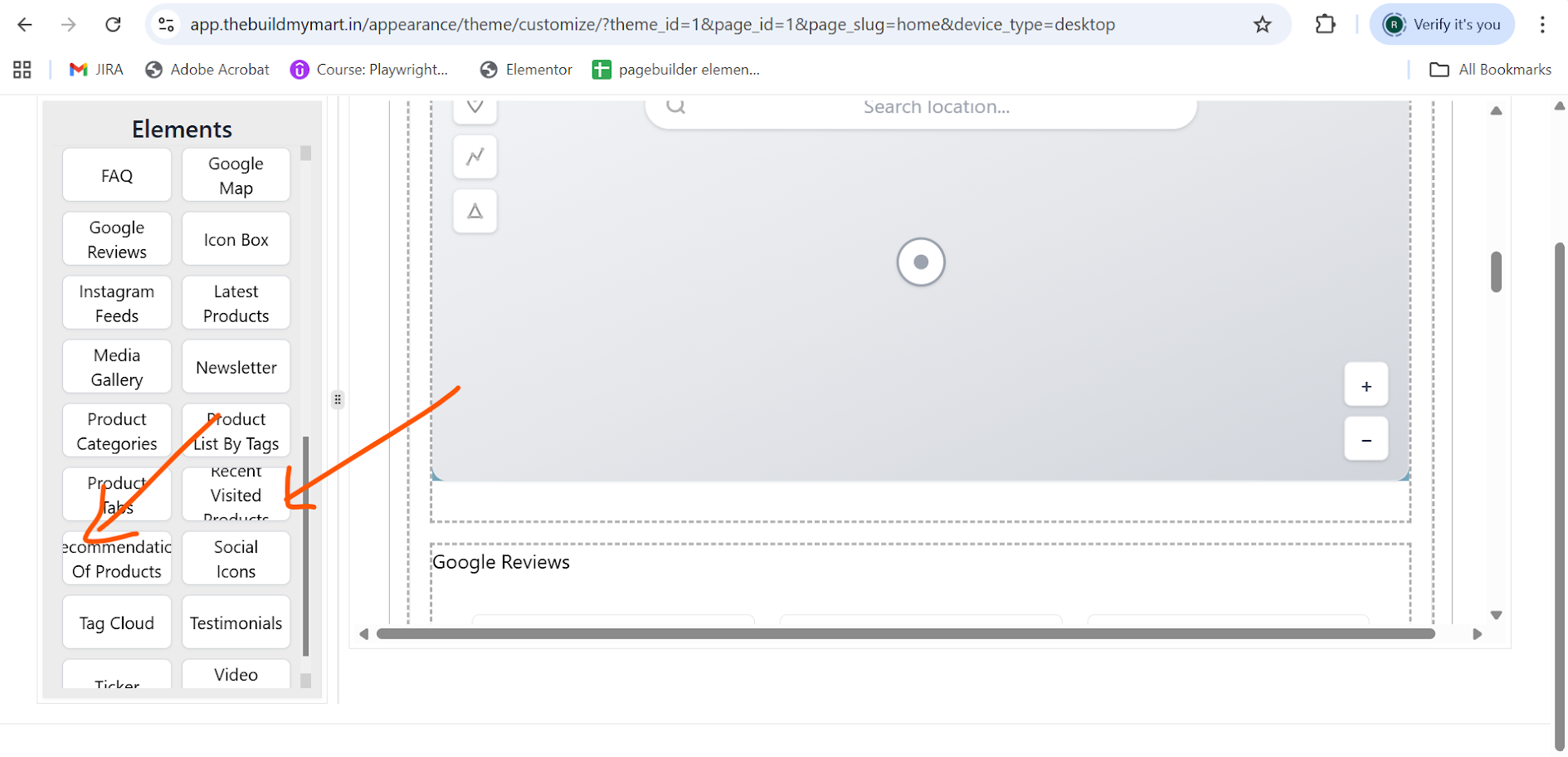Open the All Bookmarks folder
Viewport: 1568px width, 757px height.
[x=1491, y=70]
